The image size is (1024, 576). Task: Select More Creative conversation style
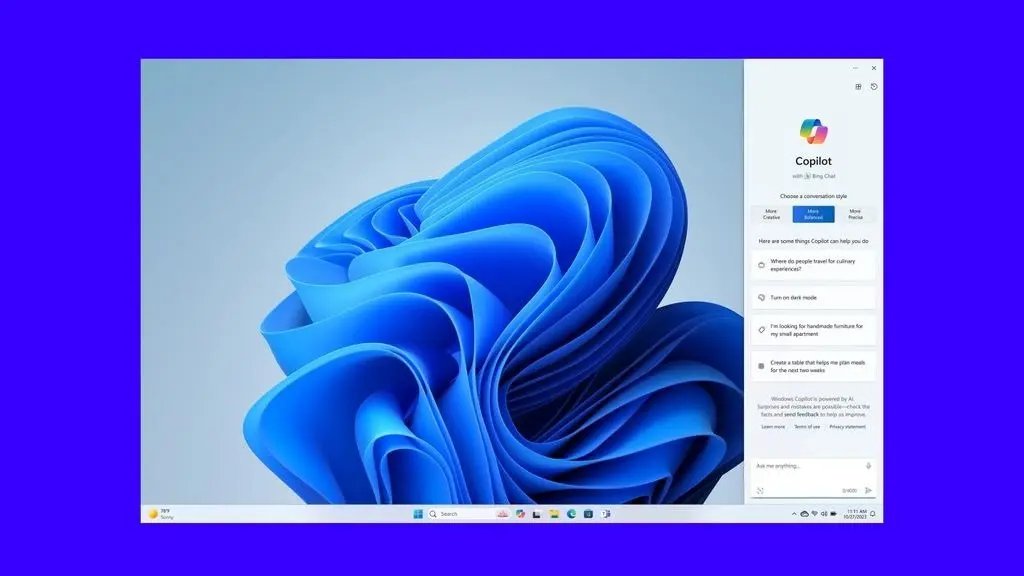pos(771,214)
